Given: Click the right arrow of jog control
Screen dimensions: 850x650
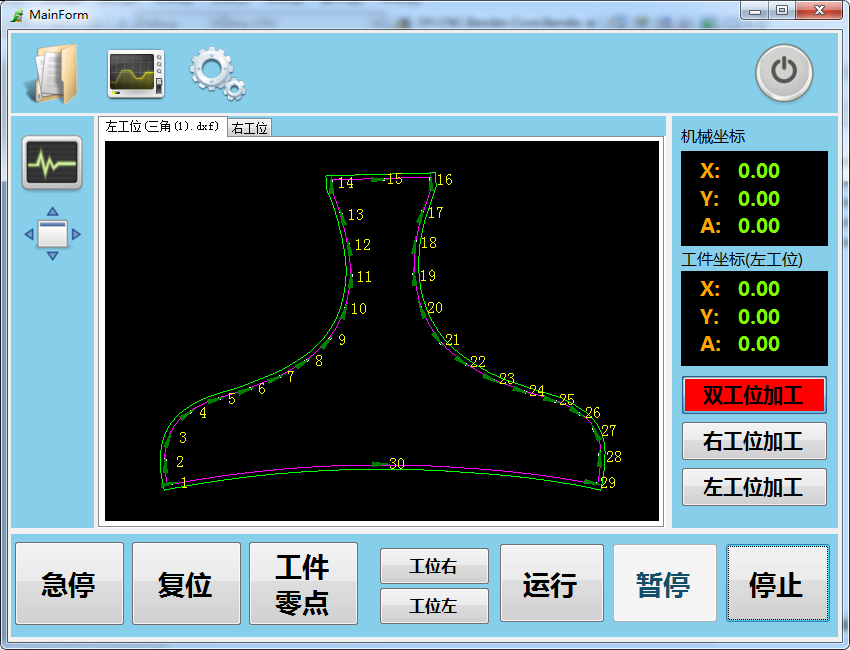Looking at the screenshot, I should click(x=76, y=235).
